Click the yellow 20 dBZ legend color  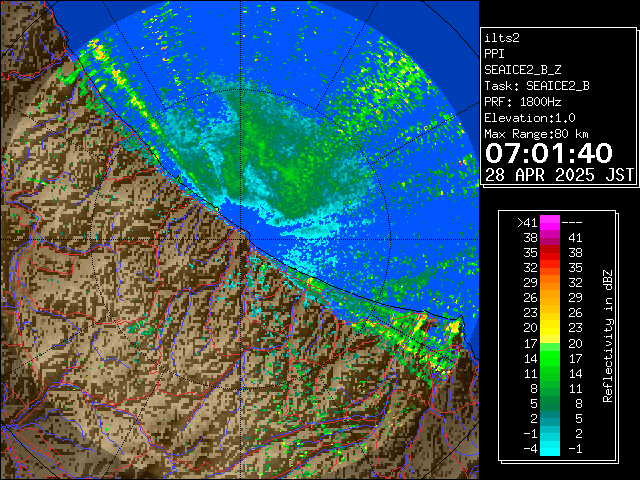pyautogui.click(x=550, y=328)
